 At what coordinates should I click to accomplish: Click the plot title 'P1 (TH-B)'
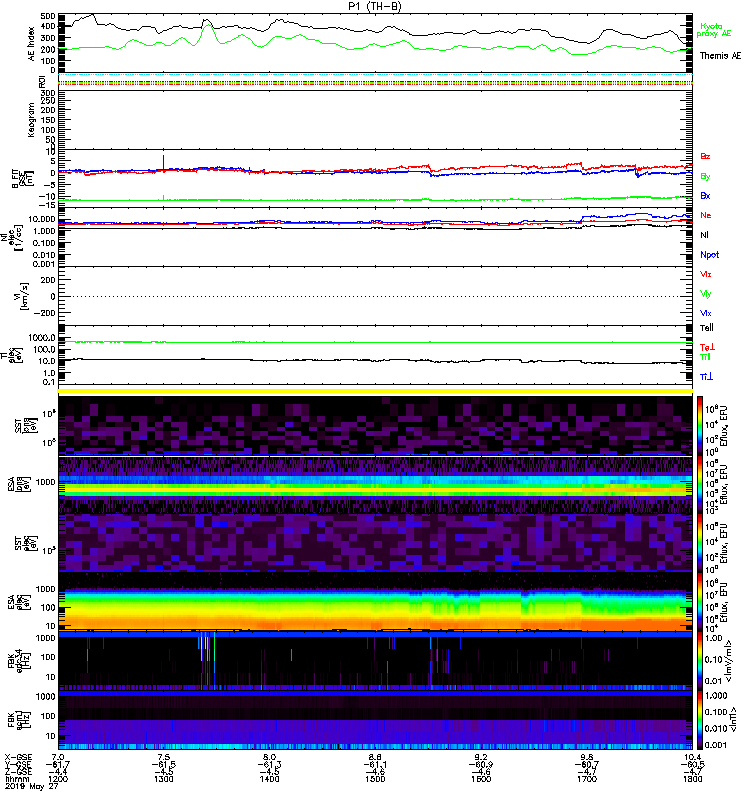(374, 6)
